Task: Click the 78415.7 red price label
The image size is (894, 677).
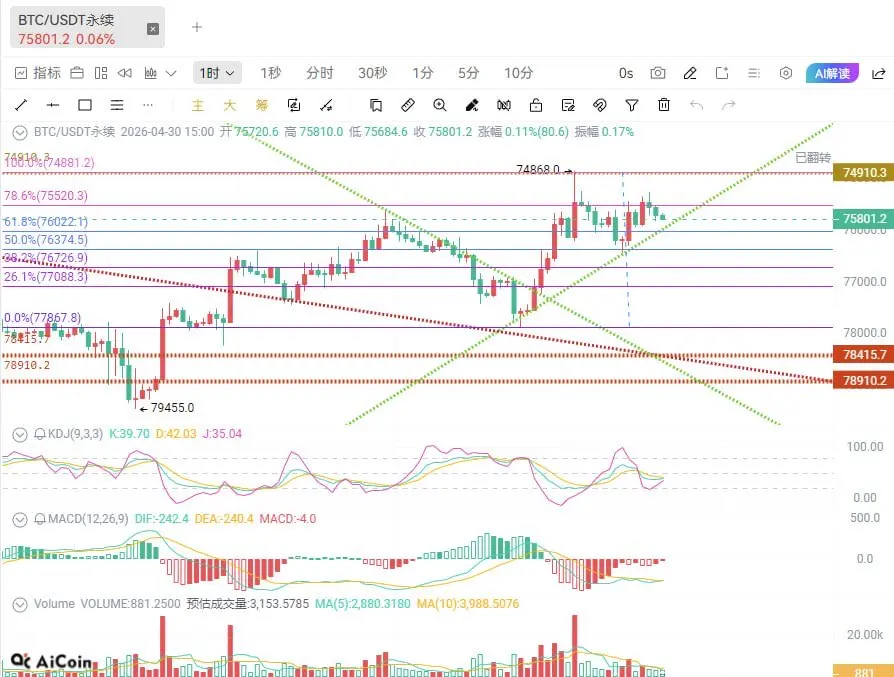Action: 863,355
